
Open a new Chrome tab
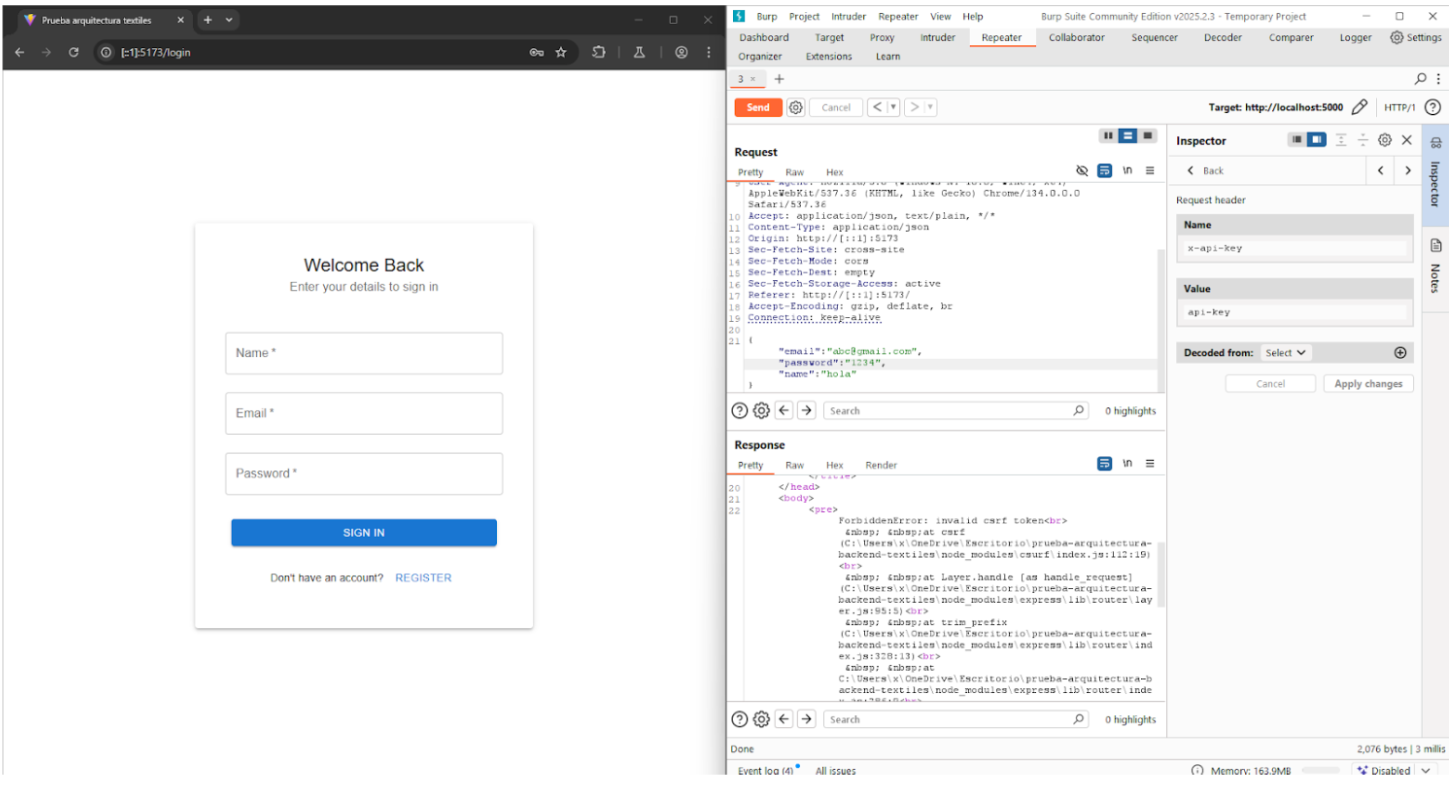click(x=208, y=20)
